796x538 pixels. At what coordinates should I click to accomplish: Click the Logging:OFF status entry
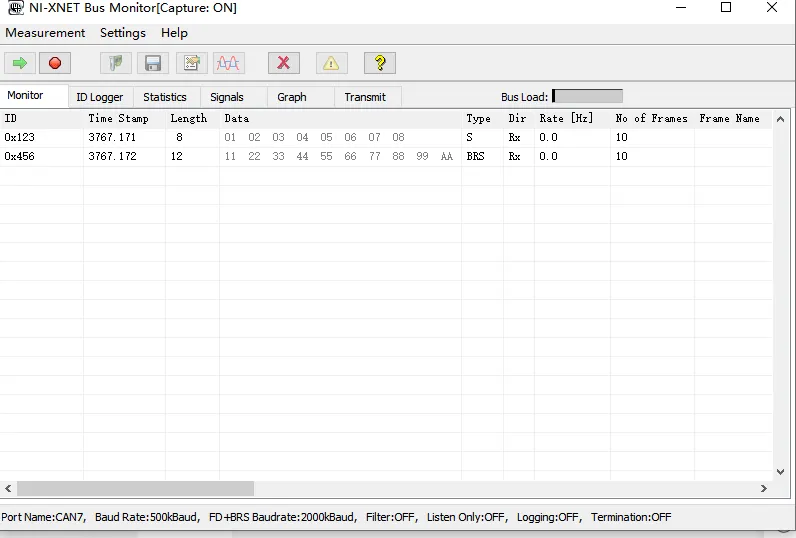pos(548,517)
